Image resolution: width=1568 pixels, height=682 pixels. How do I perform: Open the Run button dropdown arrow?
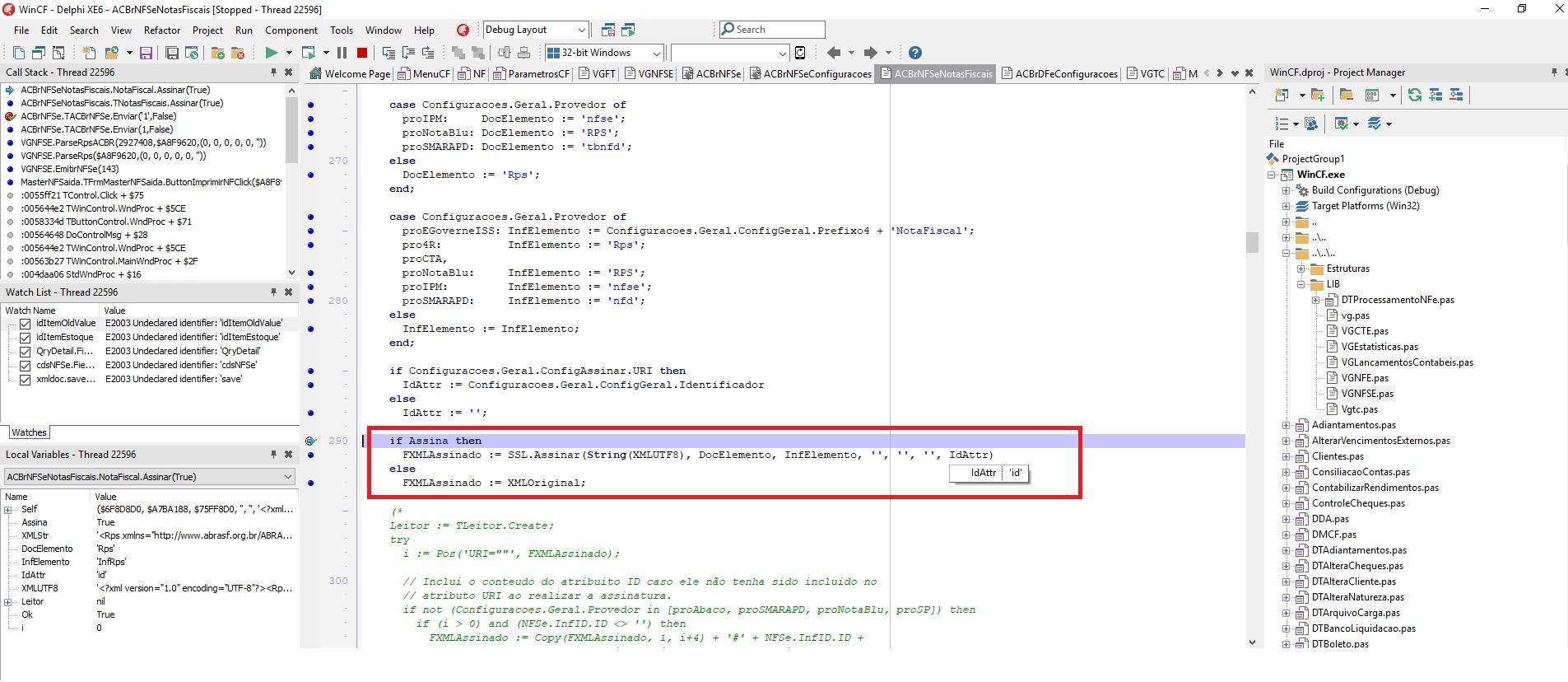coord(289,53)
